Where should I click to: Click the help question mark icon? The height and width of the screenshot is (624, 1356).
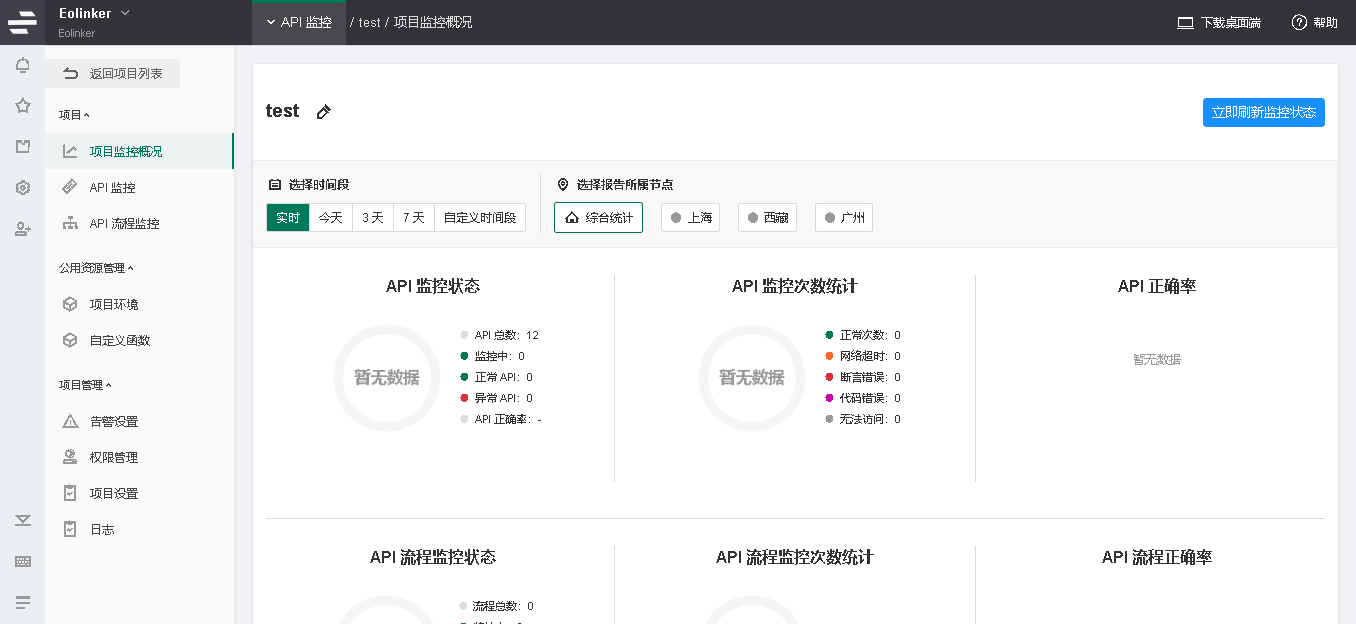click(1299, 22)
